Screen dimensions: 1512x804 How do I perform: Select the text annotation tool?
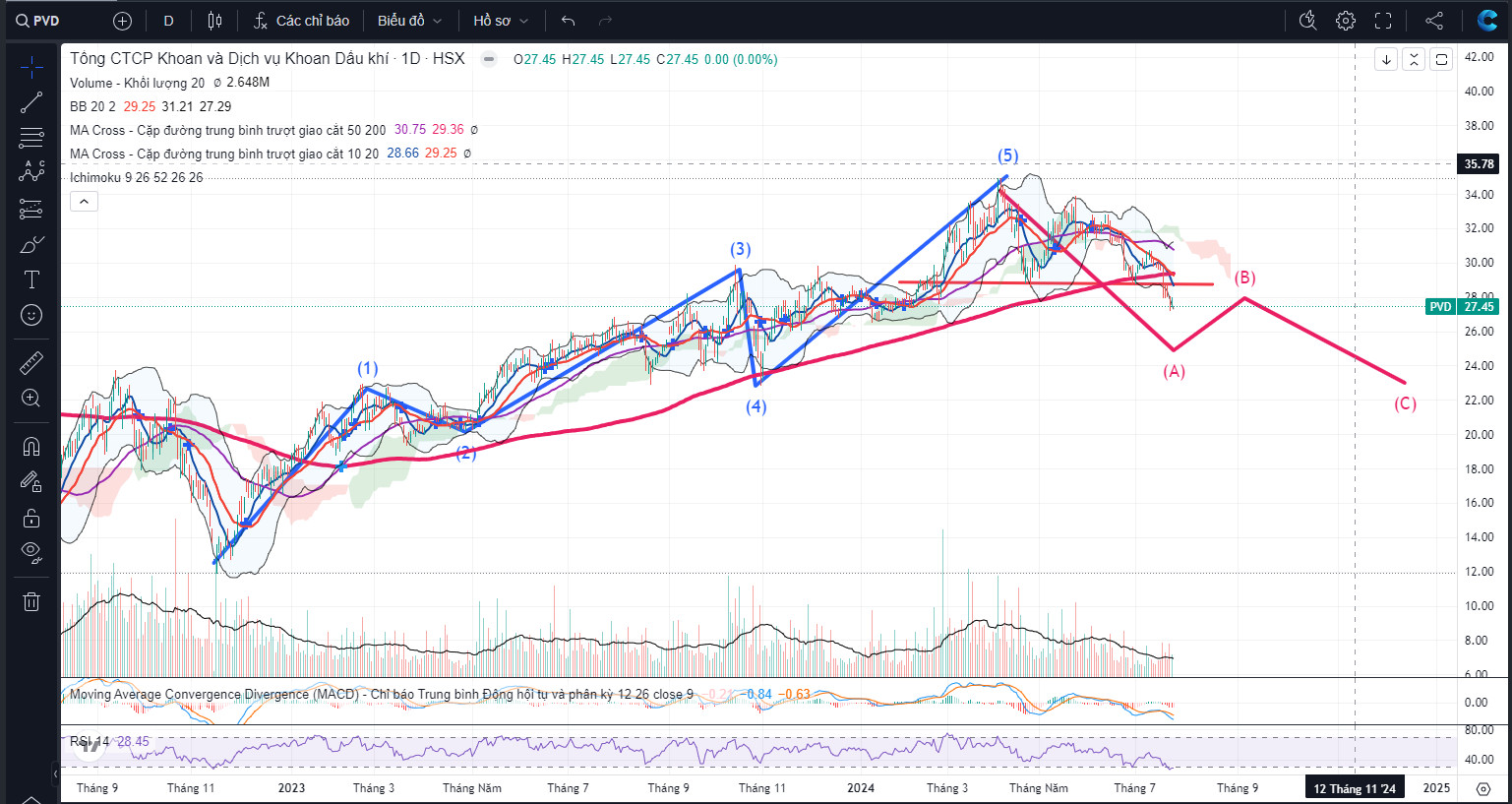click(31, 279)
